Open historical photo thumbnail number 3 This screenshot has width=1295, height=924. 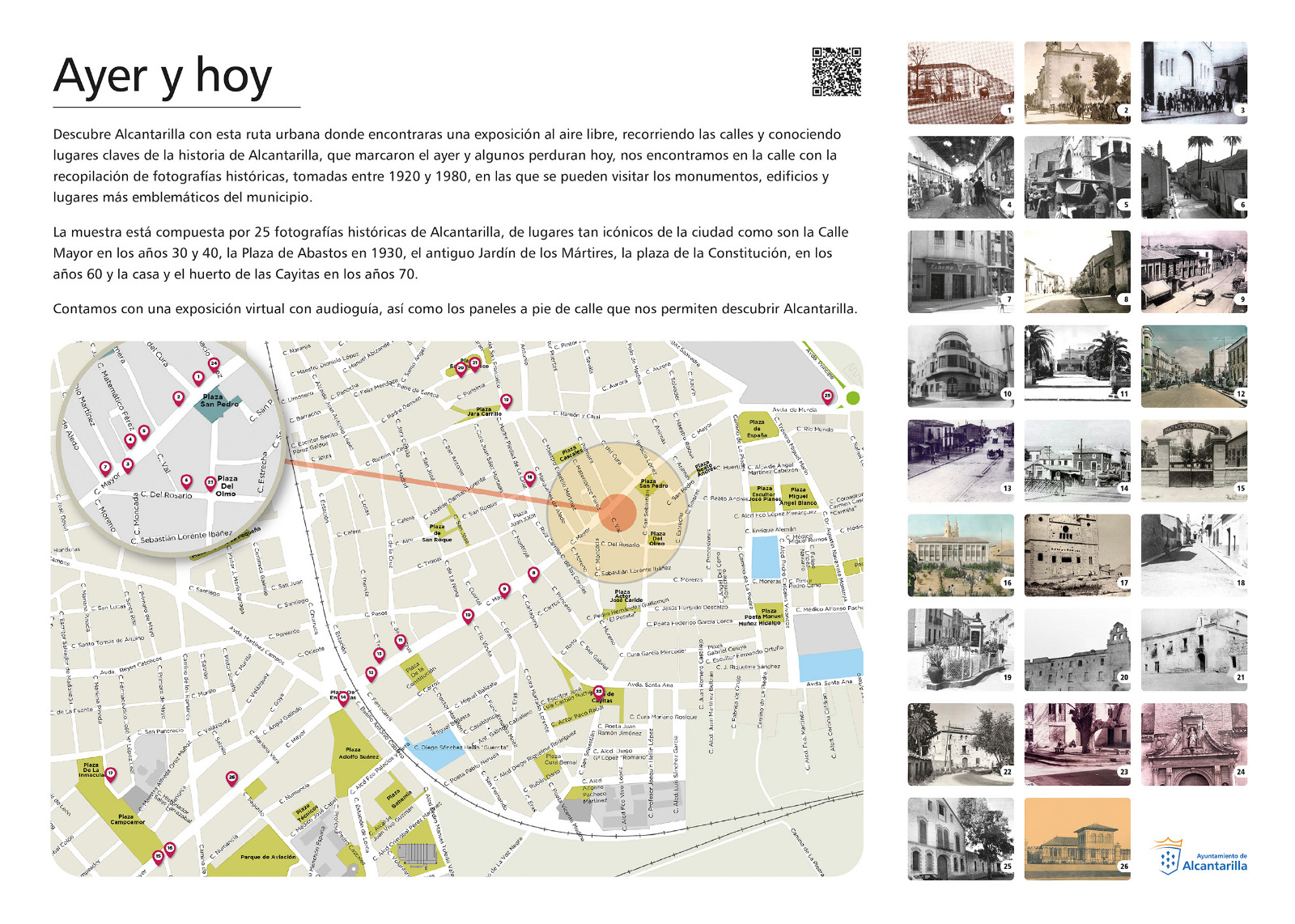1194,83
